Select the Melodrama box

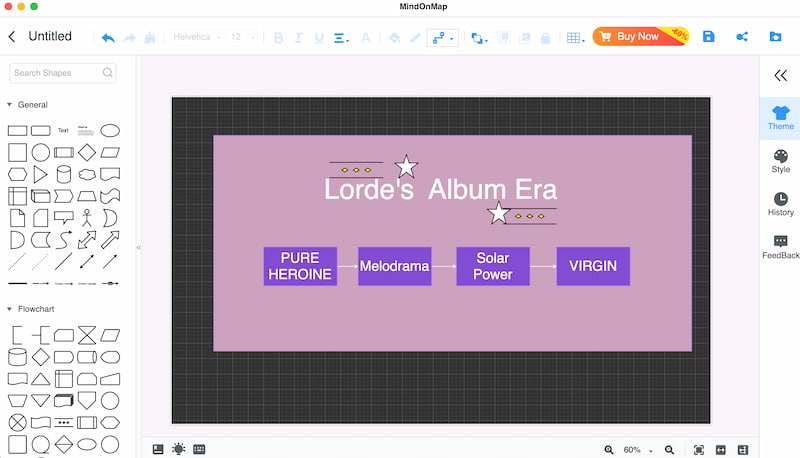[394, 266]
